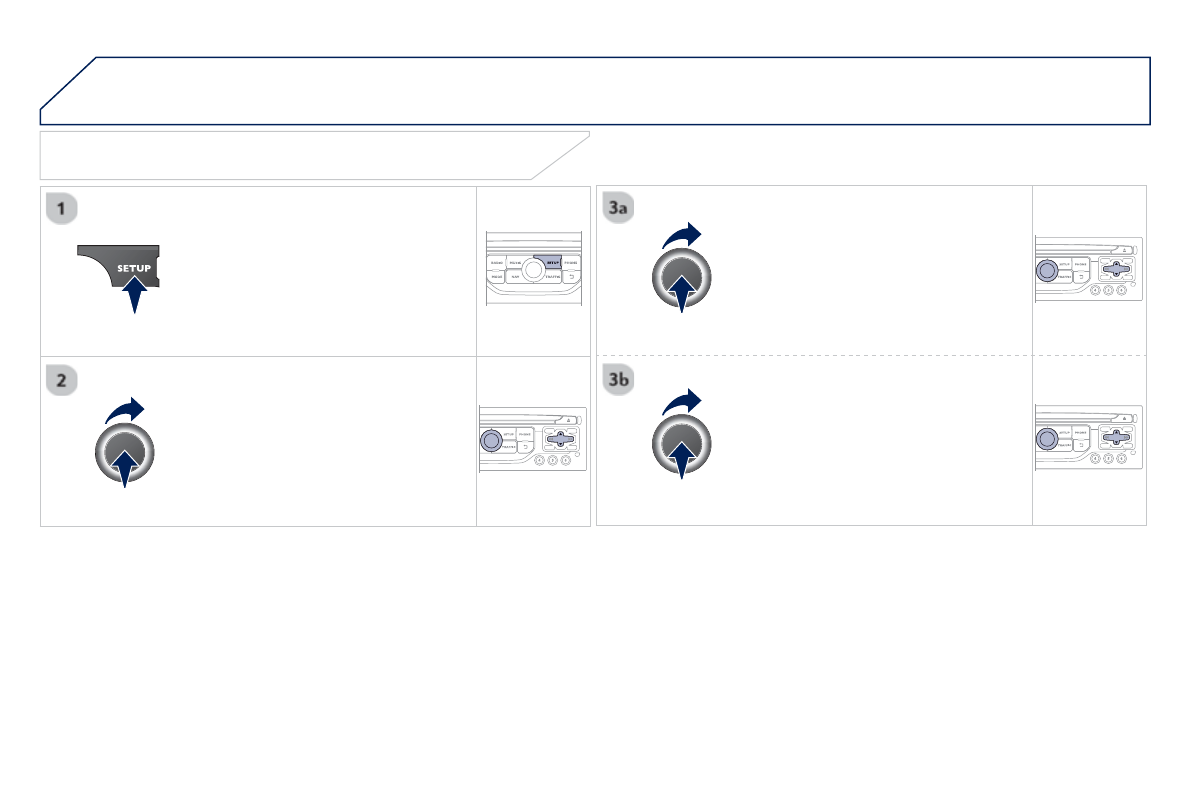Click the empty subtitle box below the banner

click(314, 156)
